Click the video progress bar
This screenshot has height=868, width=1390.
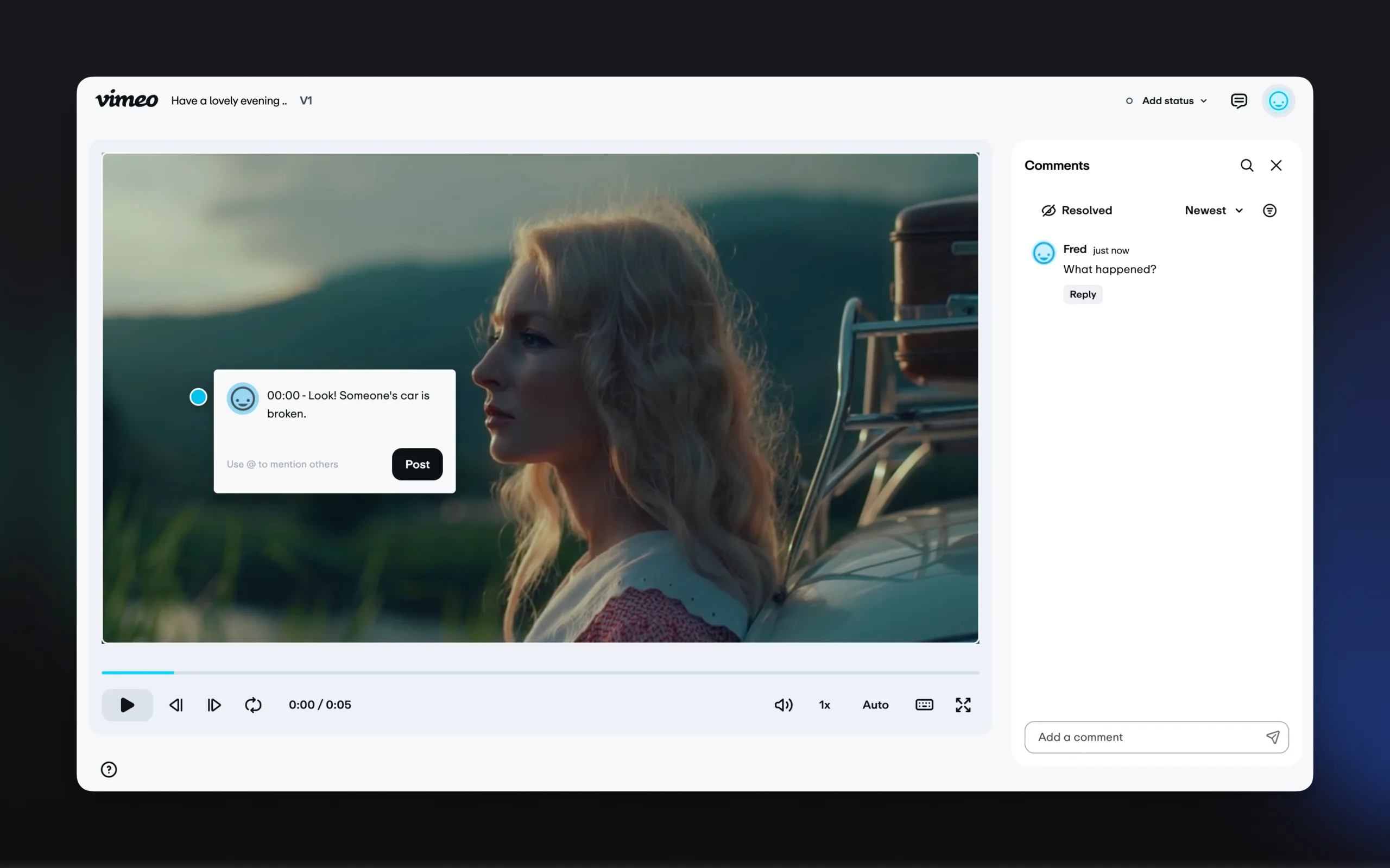[540, 672]
